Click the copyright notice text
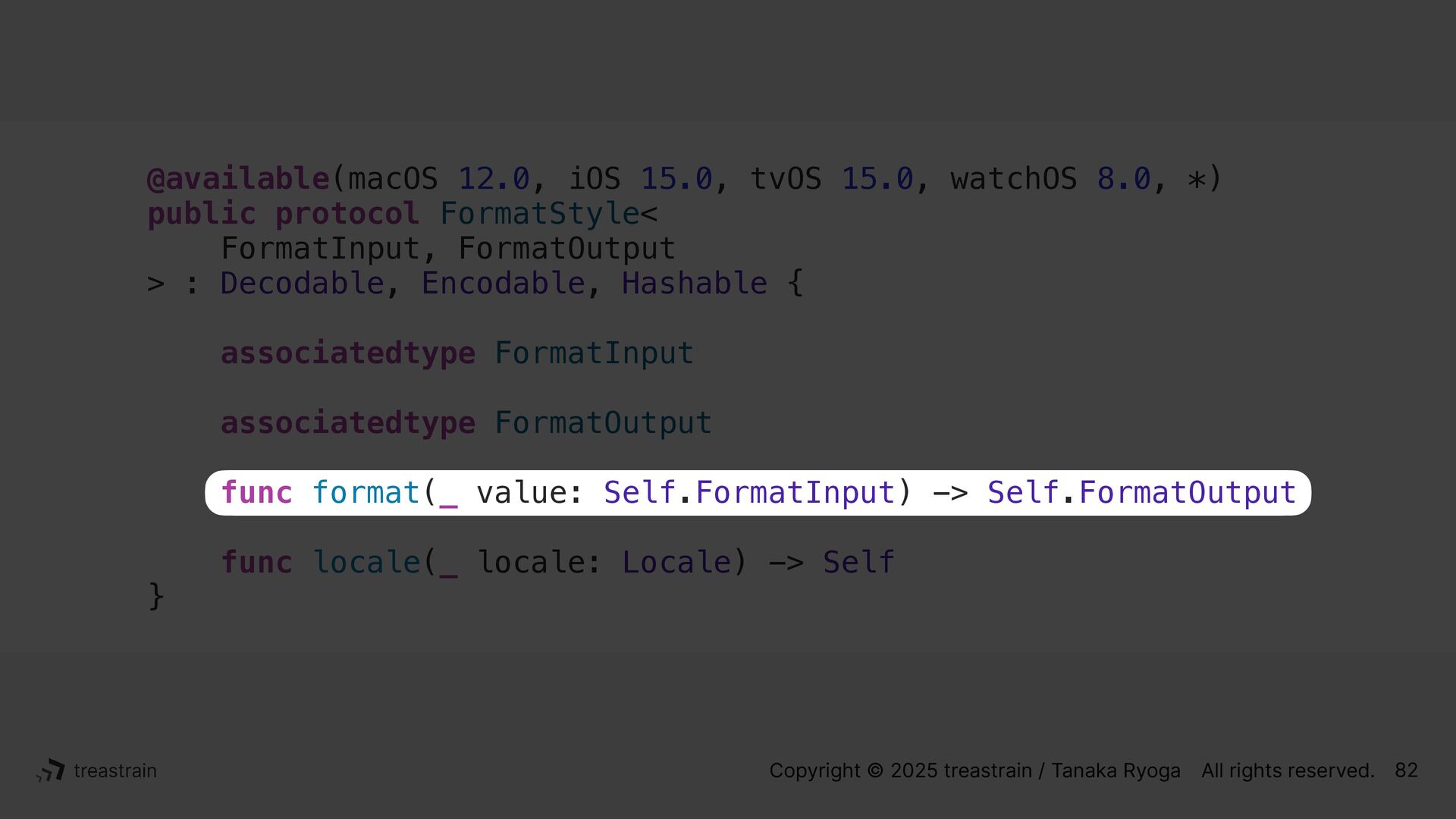This screenshot has width=1456, height=819. pos(1072,770)
